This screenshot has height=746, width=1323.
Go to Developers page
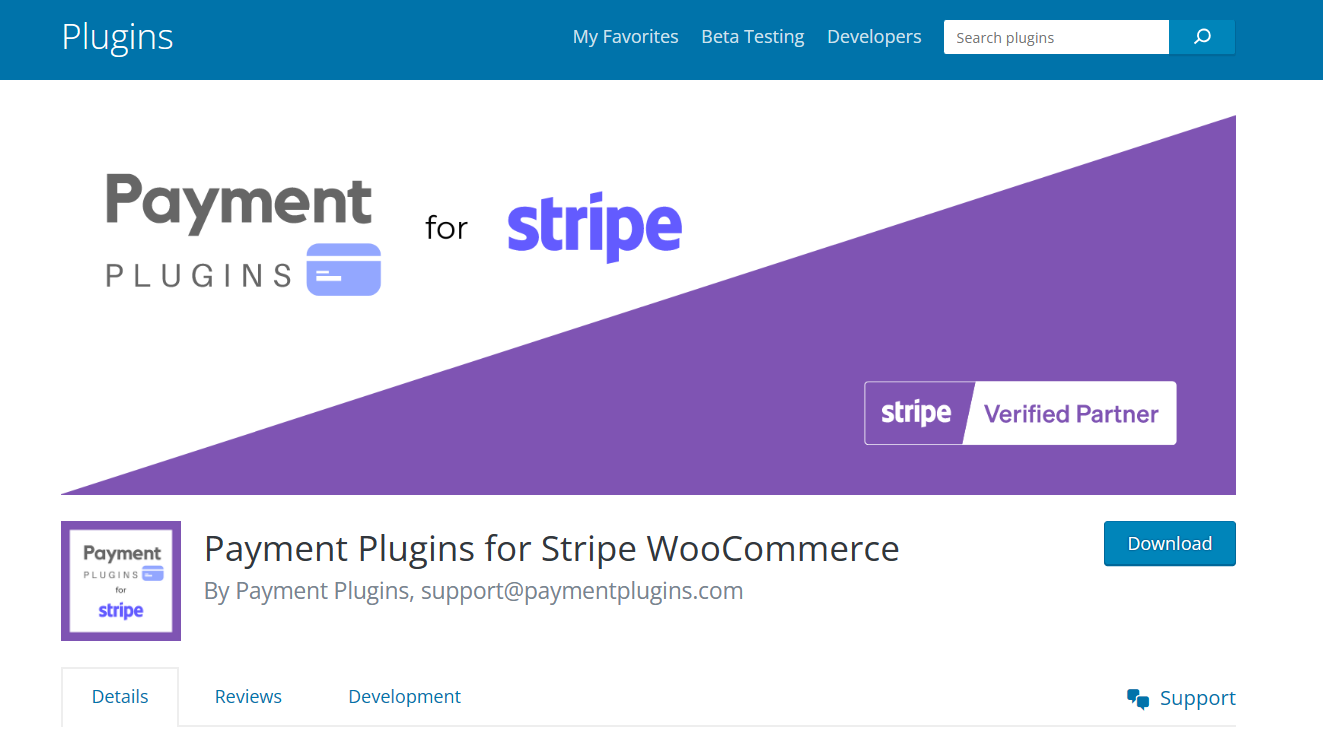click(x=874, y=37)
